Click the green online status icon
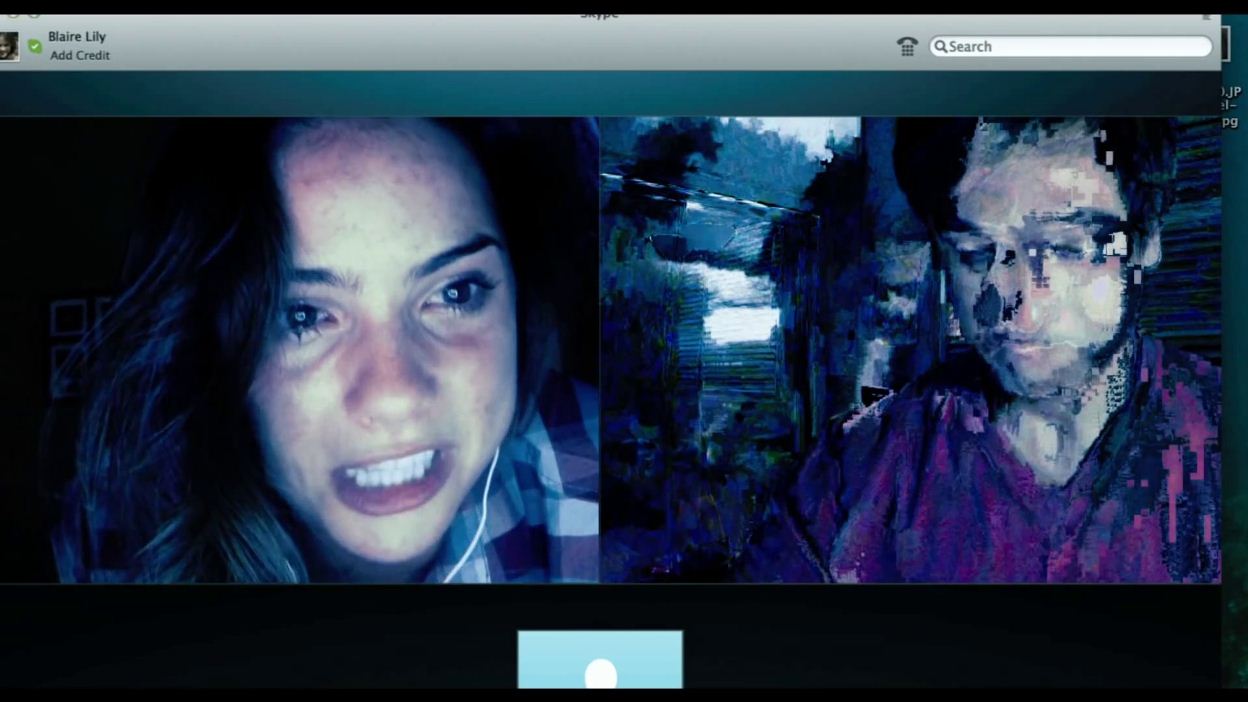The width and height of the screenshot is (1248, 702). tap(35, 46)
